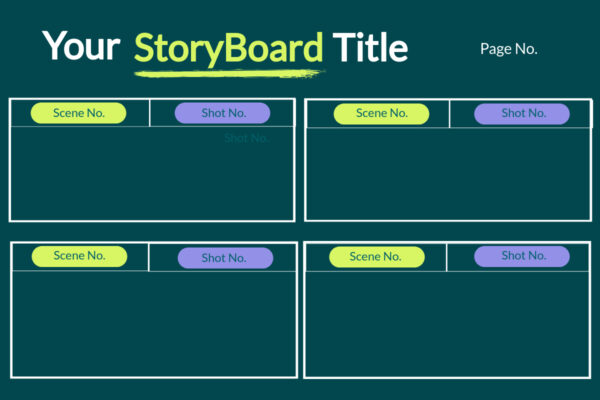Select the top-right panel's Shot No. pill
Screen dimensions: 600x400
(522, 113)
